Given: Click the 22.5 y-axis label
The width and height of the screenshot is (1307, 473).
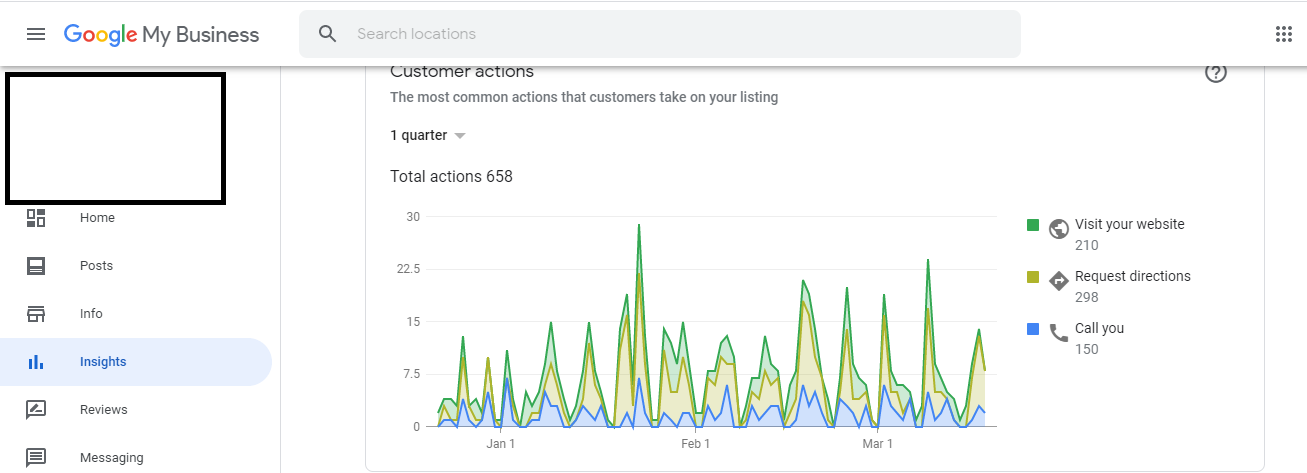Looking at the screenshot, I should click(x=406, y=269).
